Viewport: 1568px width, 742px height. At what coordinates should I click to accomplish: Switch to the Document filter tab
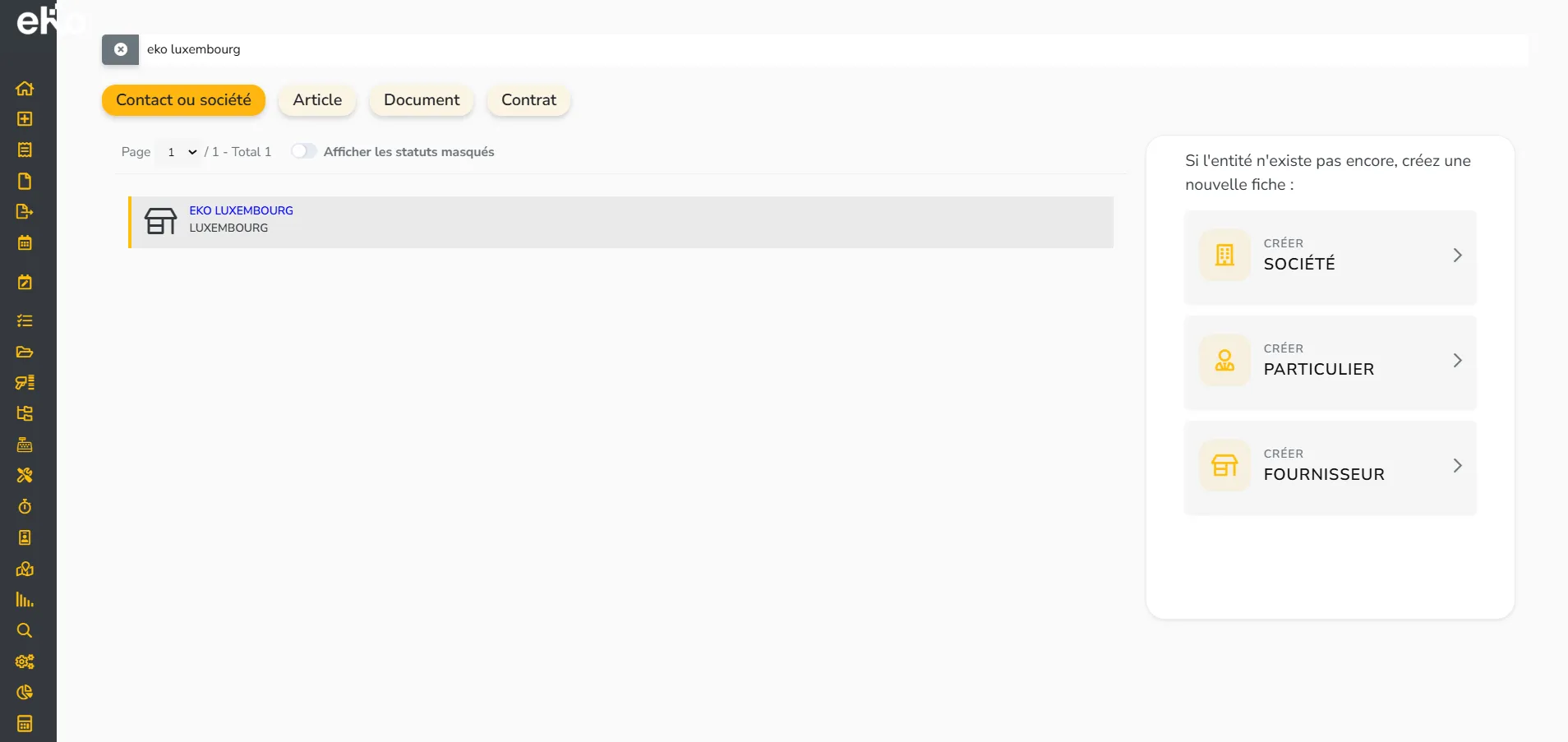[x=422, y=100]
